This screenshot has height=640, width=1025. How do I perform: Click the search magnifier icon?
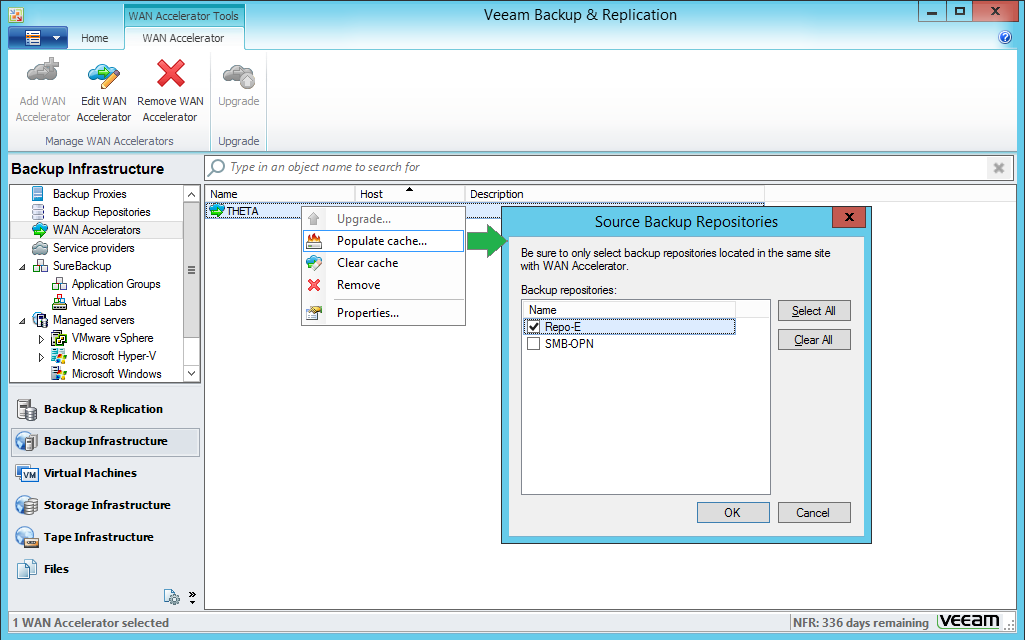tap(216, 168)
